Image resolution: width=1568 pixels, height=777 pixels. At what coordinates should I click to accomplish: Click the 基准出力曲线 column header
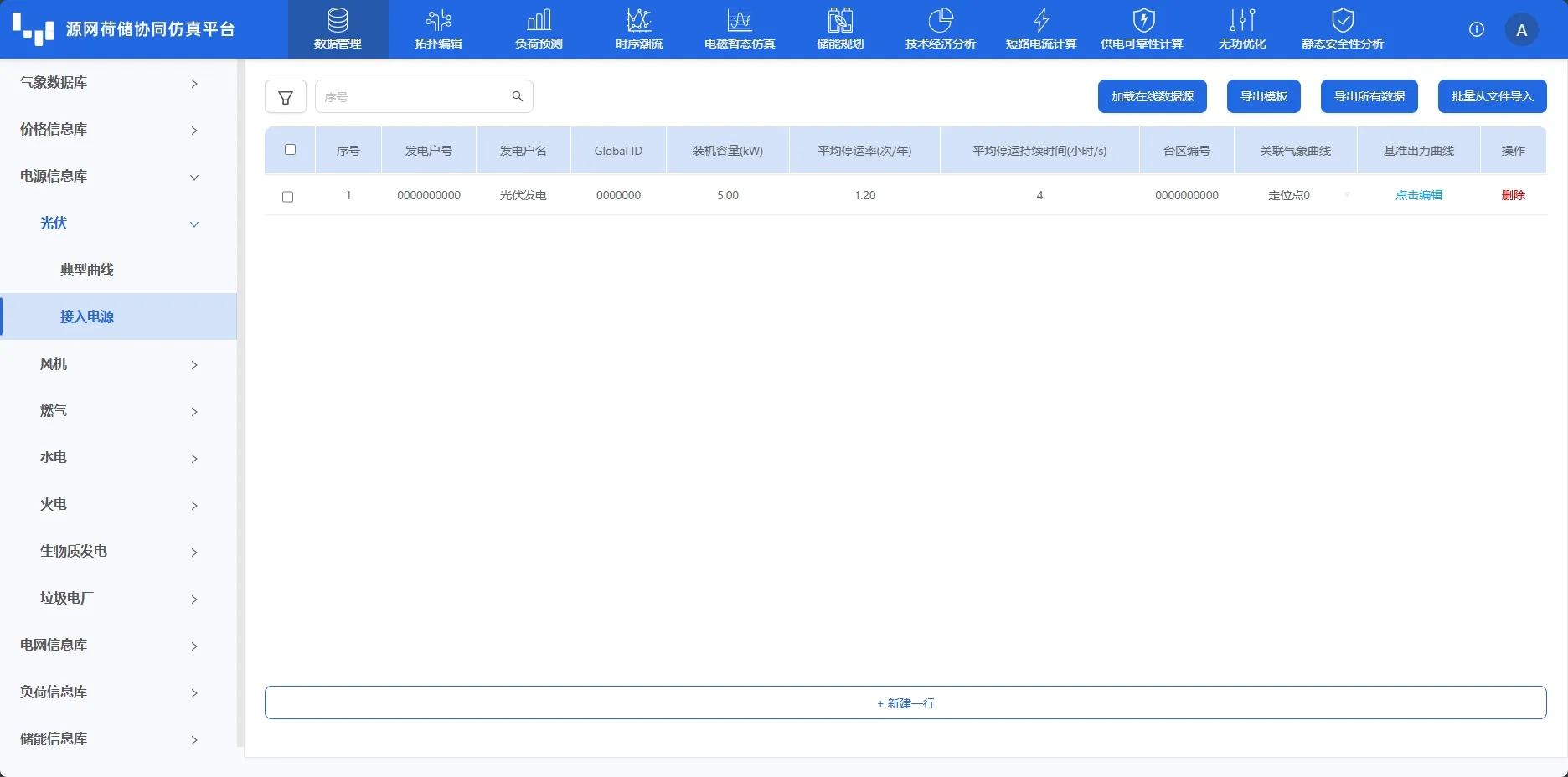(x=1419, y=151)
